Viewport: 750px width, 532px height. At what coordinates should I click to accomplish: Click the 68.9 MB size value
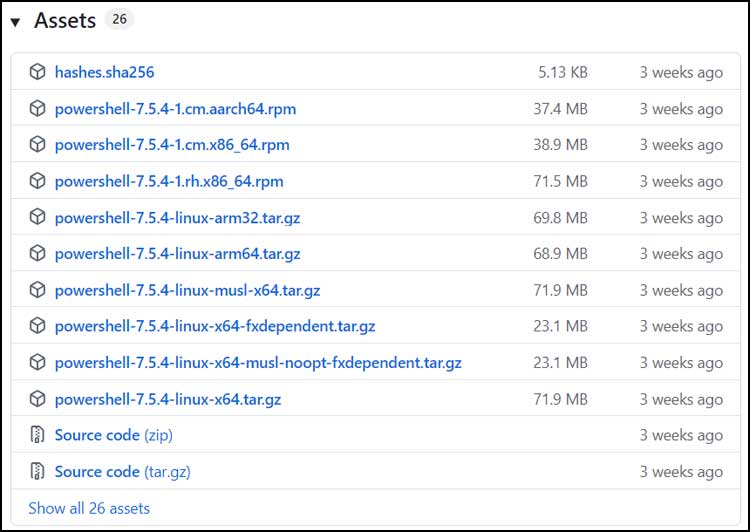pos(561,254)
